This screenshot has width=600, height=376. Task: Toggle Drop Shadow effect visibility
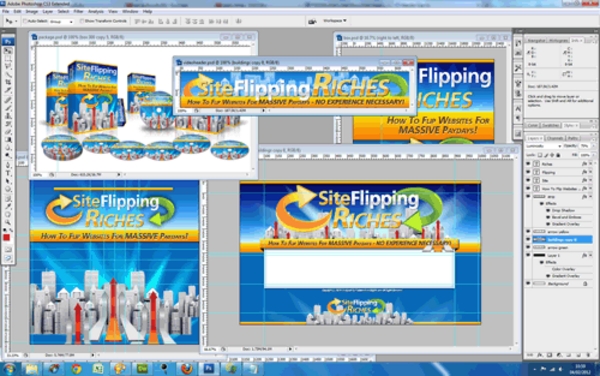pos(548,210)
